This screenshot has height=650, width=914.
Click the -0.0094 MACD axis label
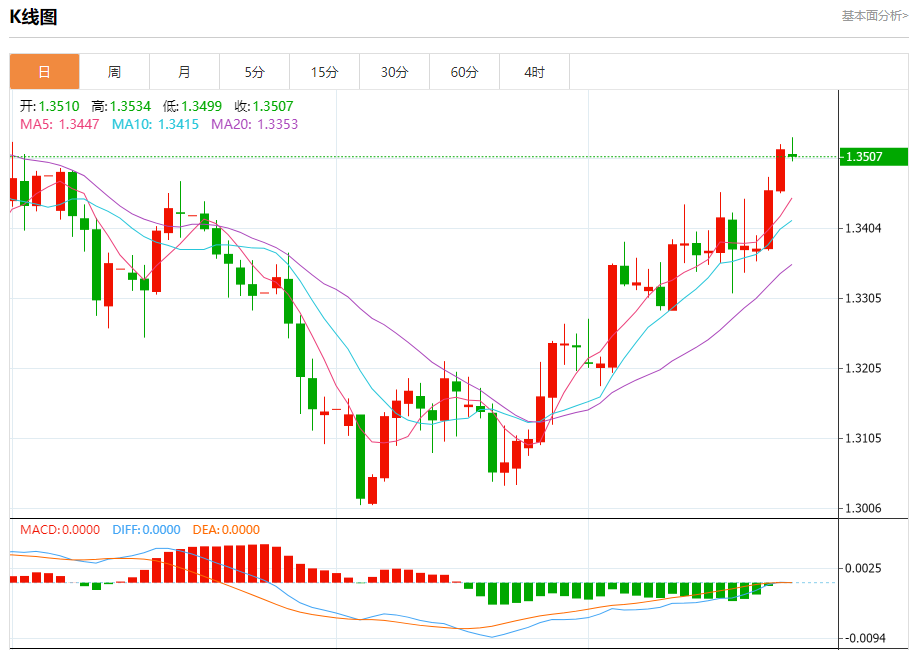(865, 638)
